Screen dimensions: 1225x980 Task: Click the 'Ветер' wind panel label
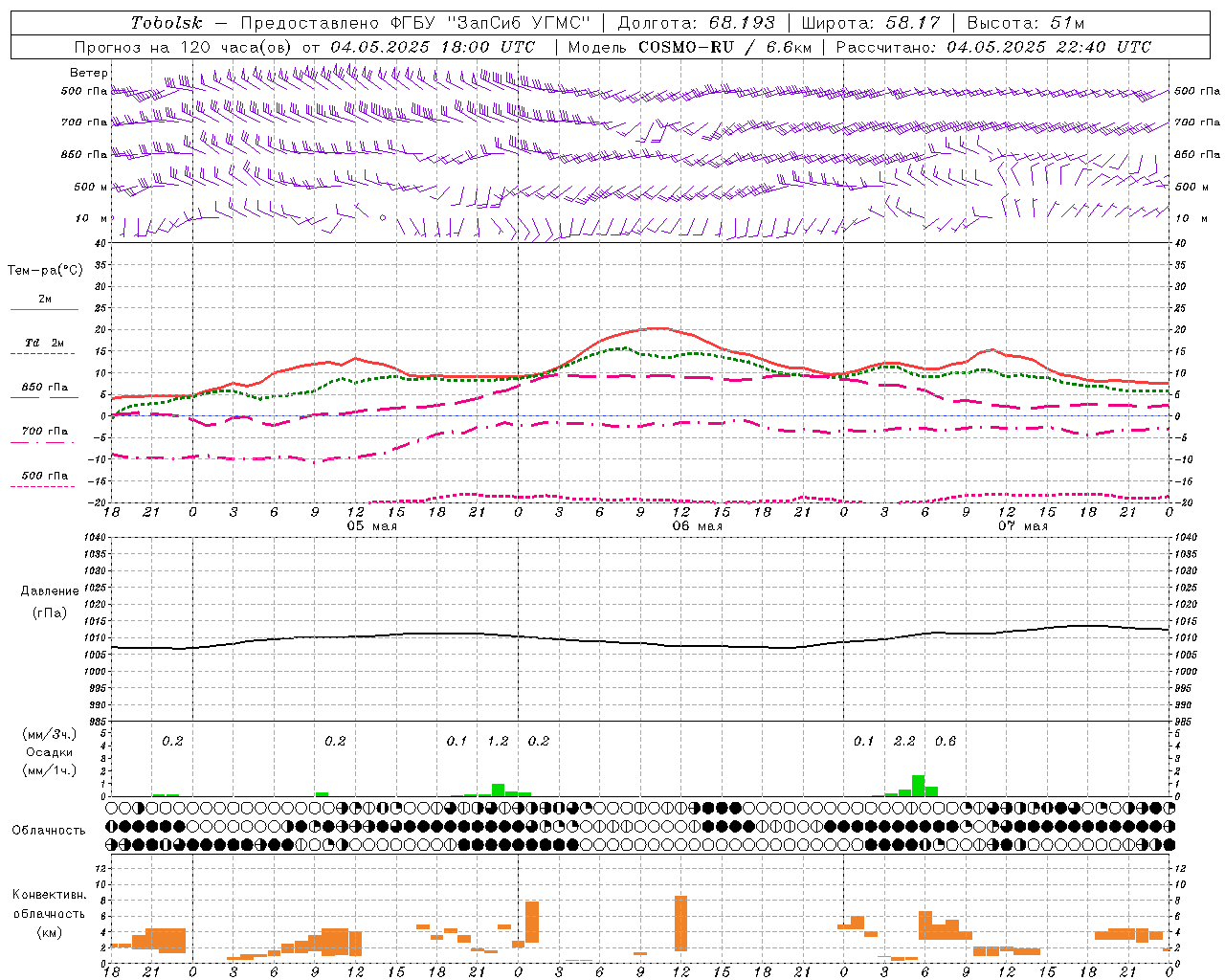pos(89,73)
